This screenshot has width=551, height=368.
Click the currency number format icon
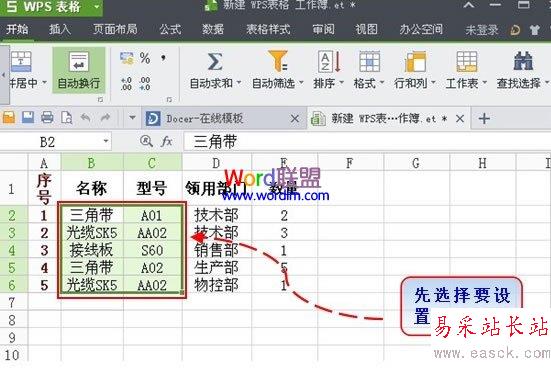(127, 58)
